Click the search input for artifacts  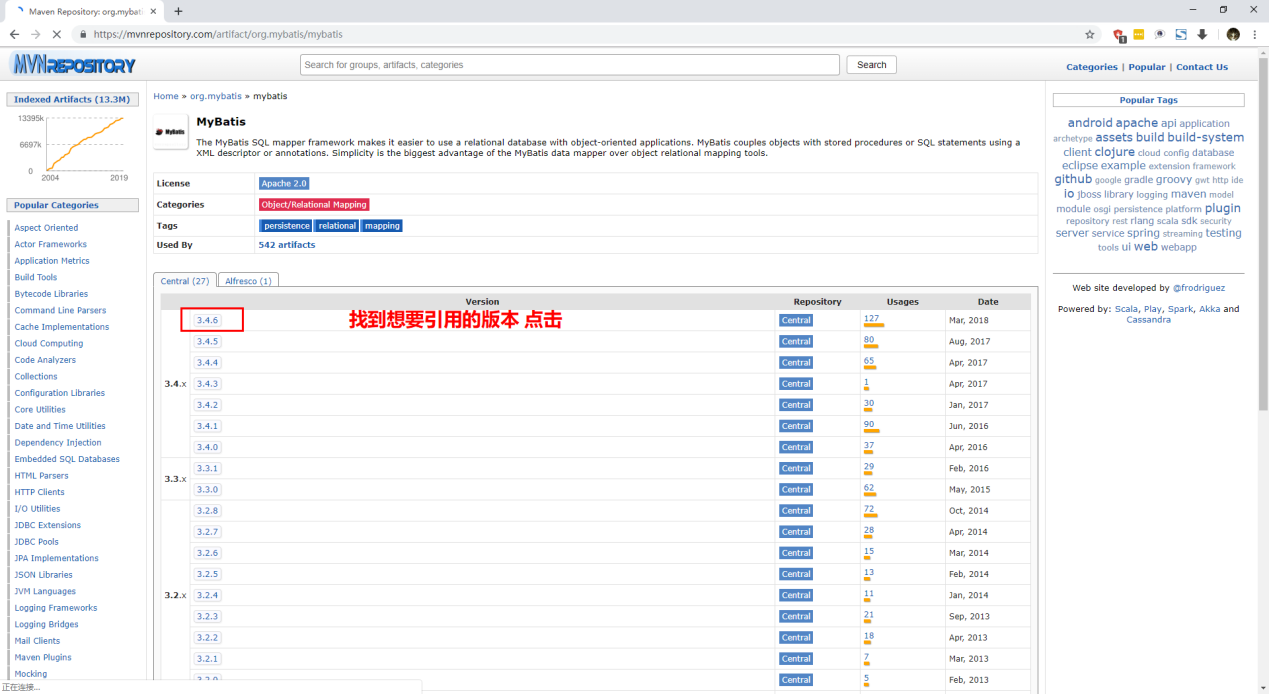[x=570, y=65]
